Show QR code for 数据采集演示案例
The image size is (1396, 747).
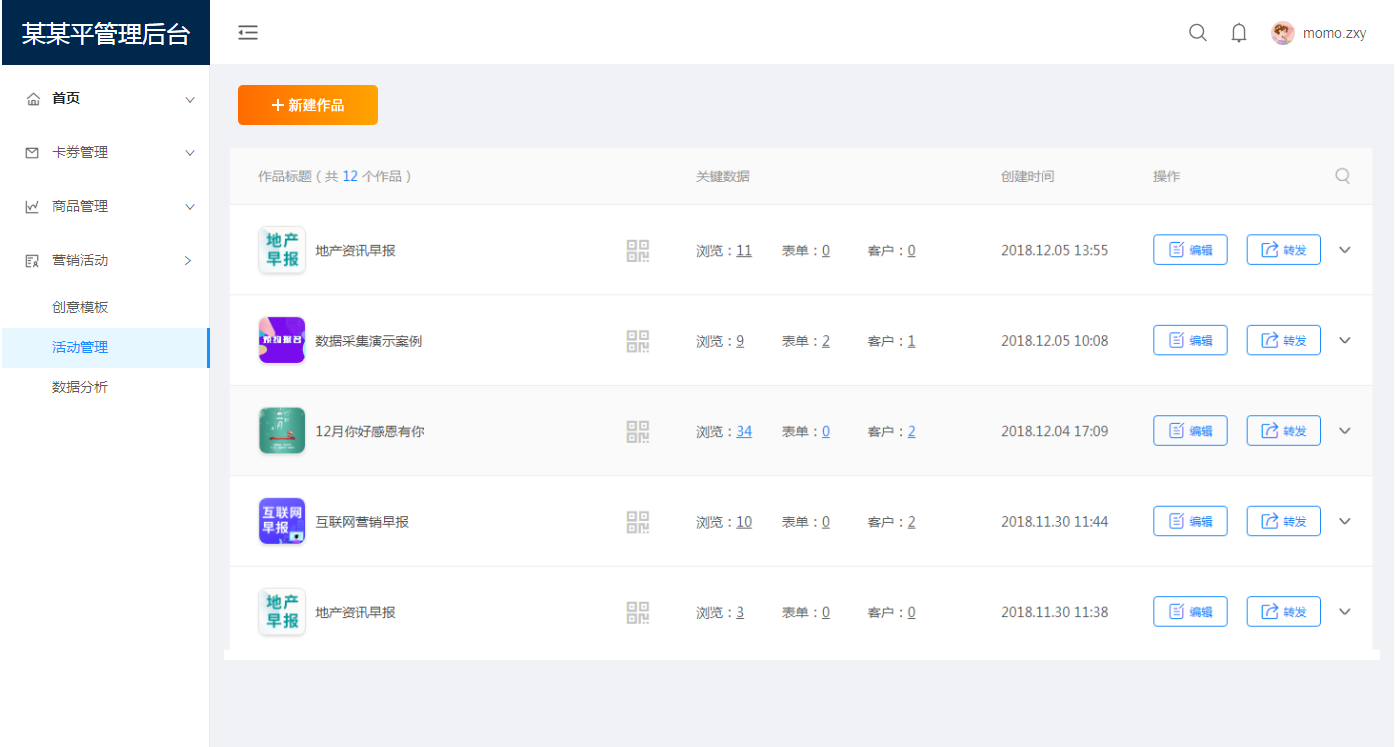638,341
